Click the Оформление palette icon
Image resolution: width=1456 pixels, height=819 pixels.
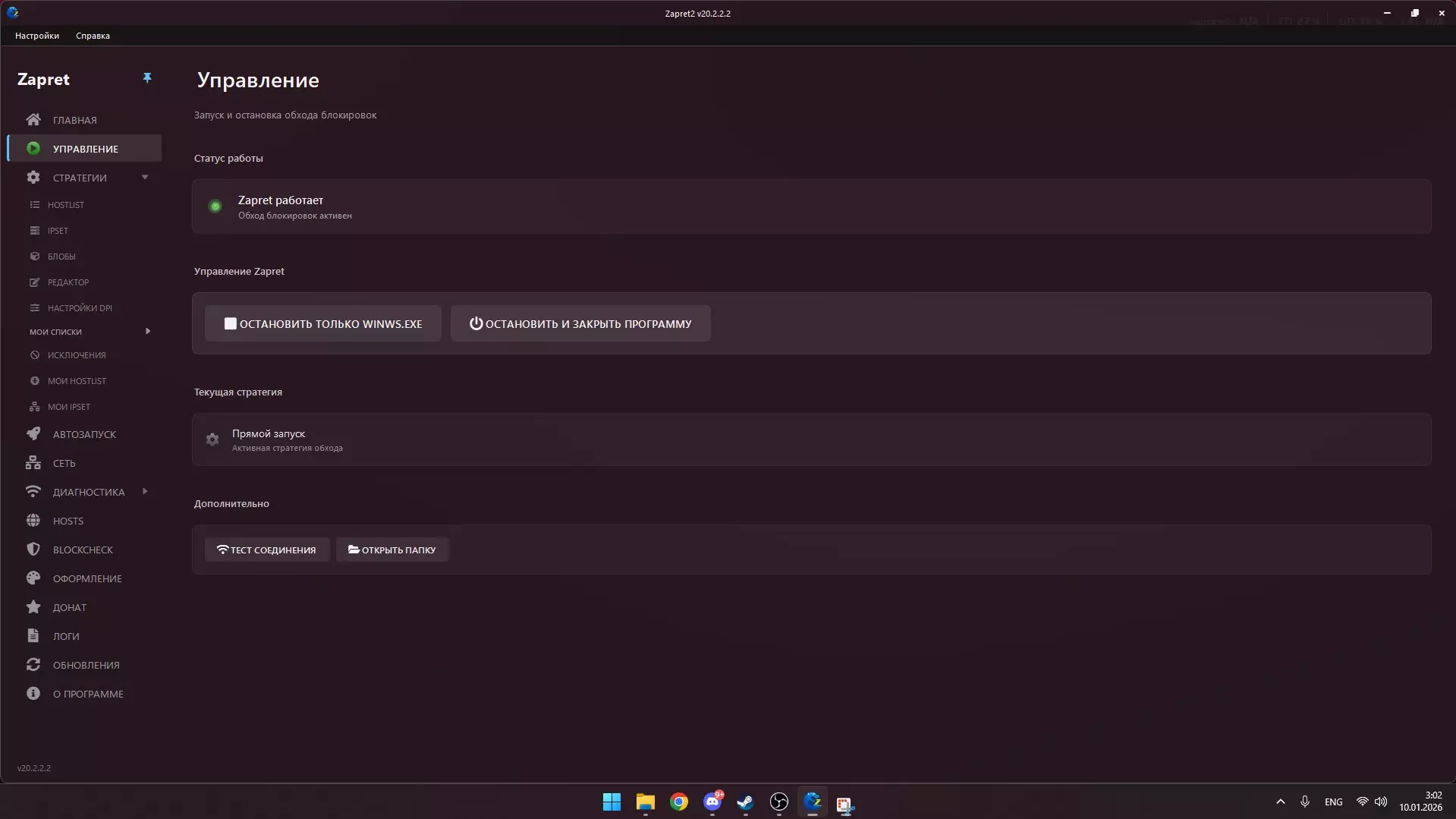point(33,578)
